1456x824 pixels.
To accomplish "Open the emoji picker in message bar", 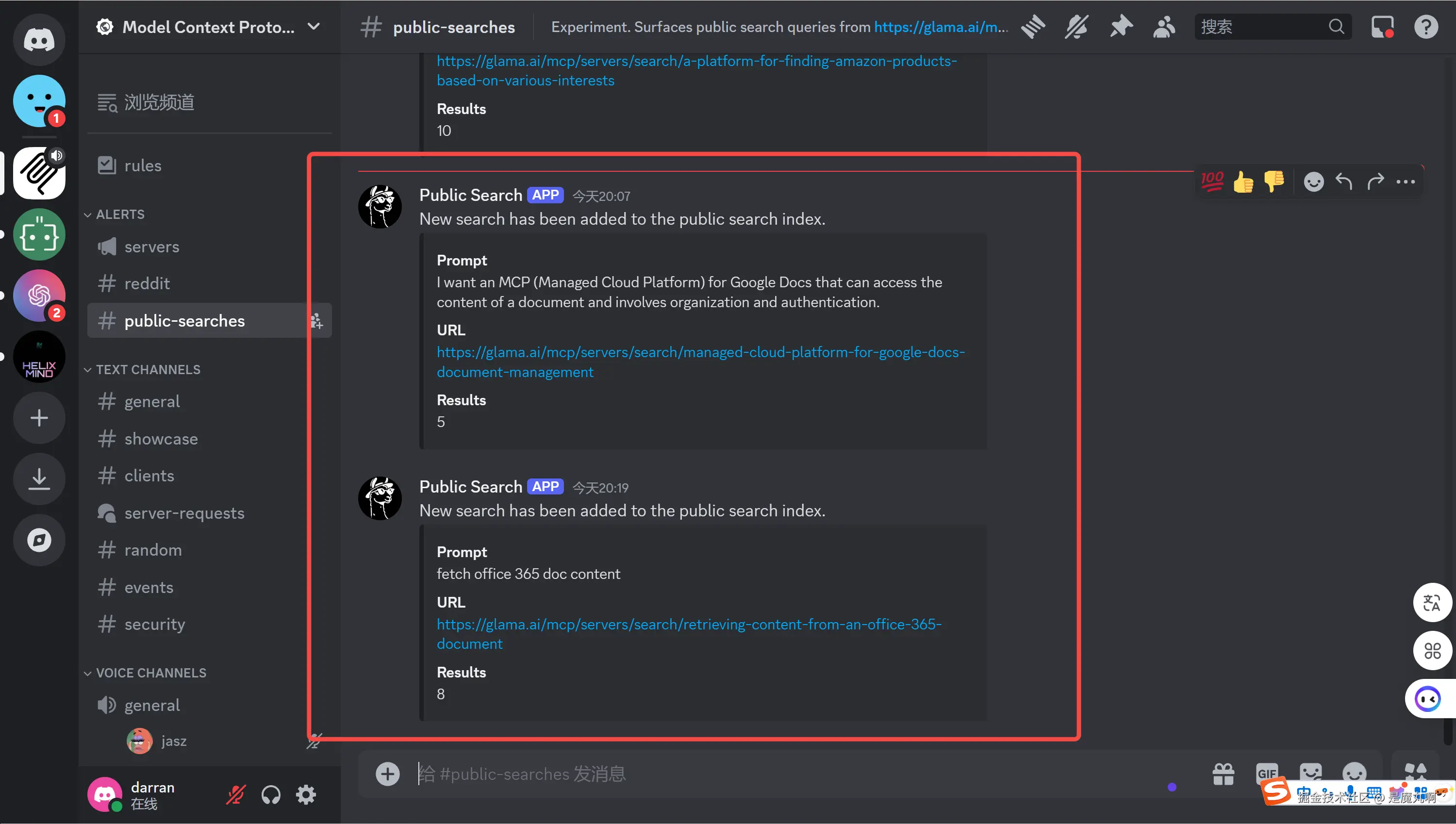I will point(1354,774).
